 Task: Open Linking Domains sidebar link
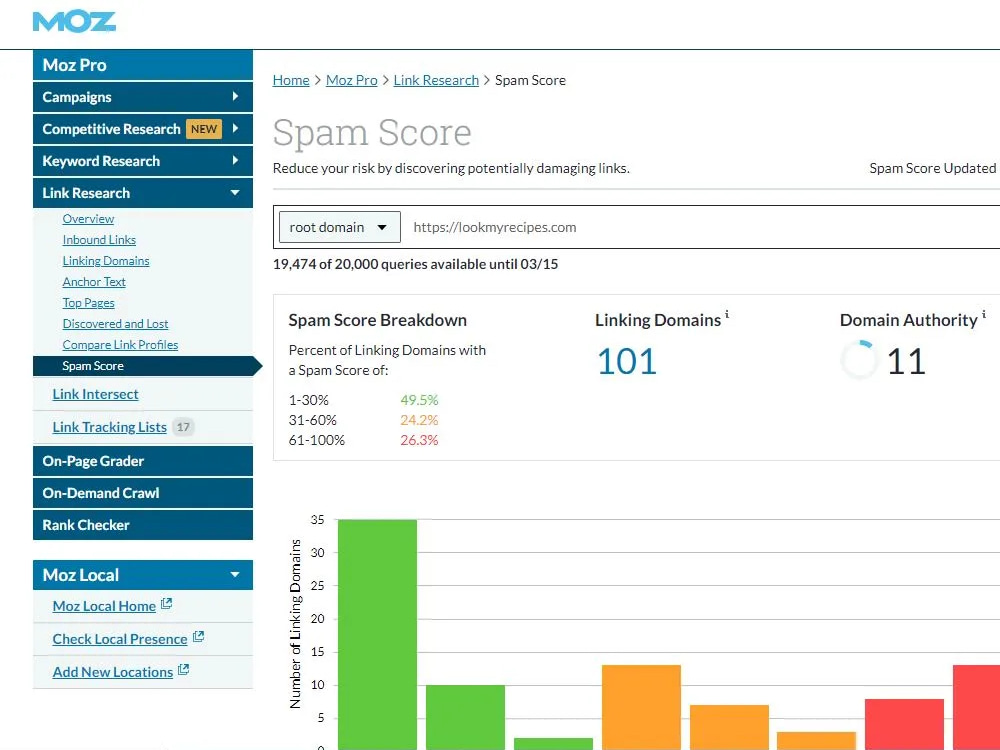point(106,261)
